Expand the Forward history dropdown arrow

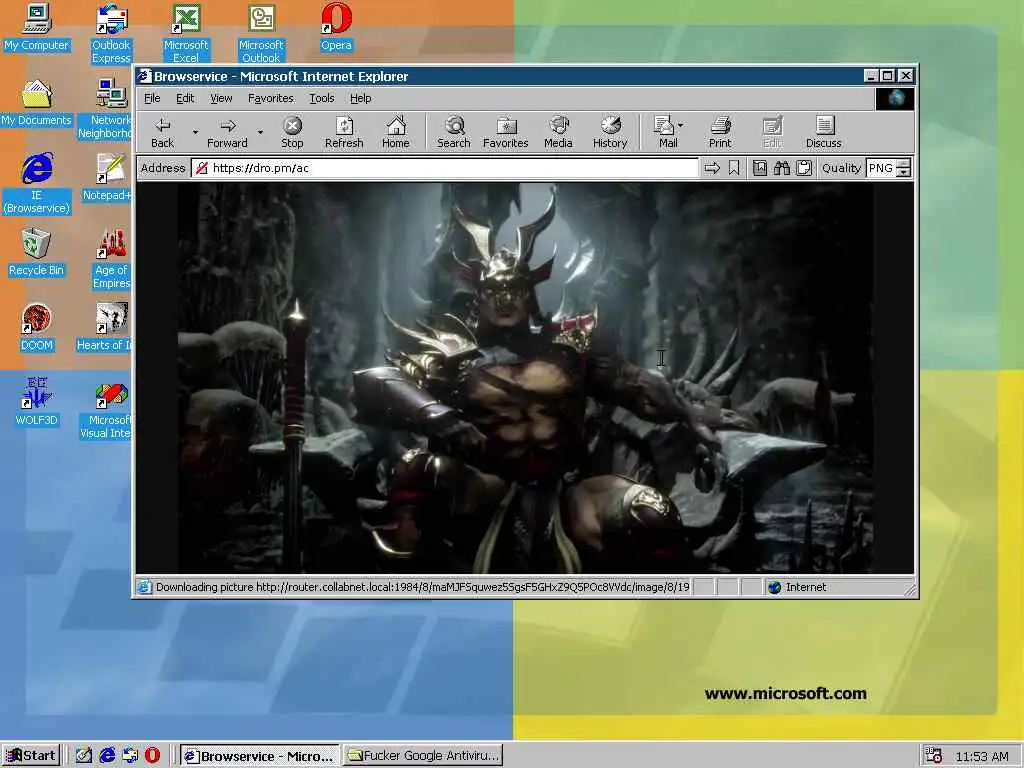(261, 133)
